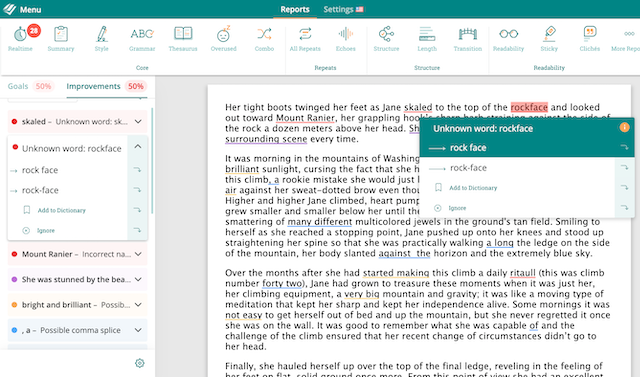Click the arrow beside popup 'rock-face'
This screenshot has width=640, height=377.
point(624,167)
